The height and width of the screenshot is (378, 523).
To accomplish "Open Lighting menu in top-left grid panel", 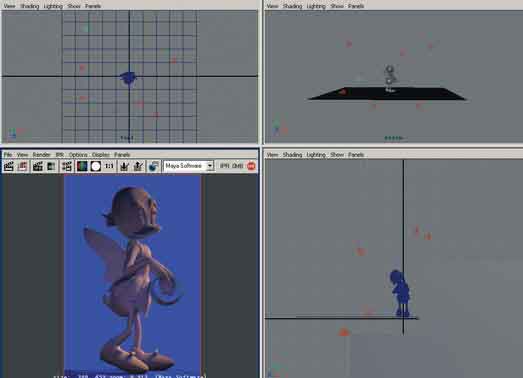I will [x=53, y=6].
